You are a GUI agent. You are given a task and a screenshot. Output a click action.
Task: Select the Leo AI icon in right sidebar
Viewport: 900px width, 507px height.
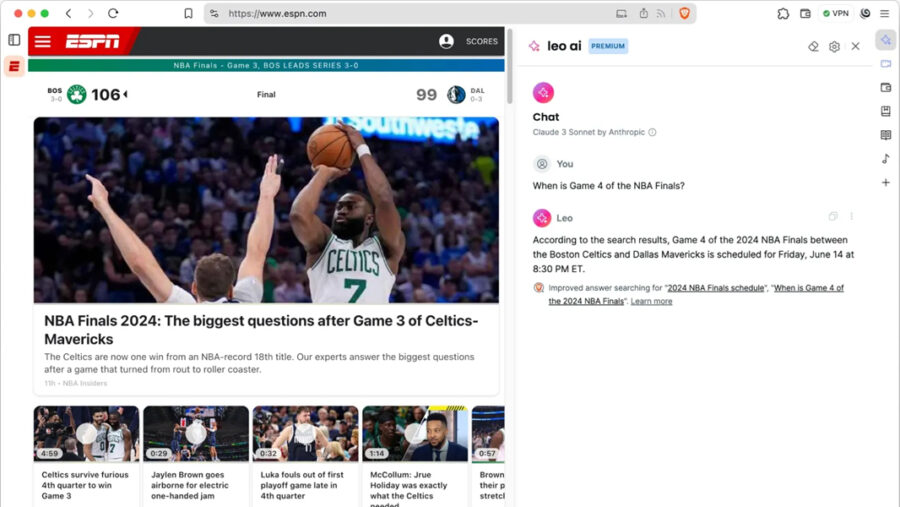886,40
